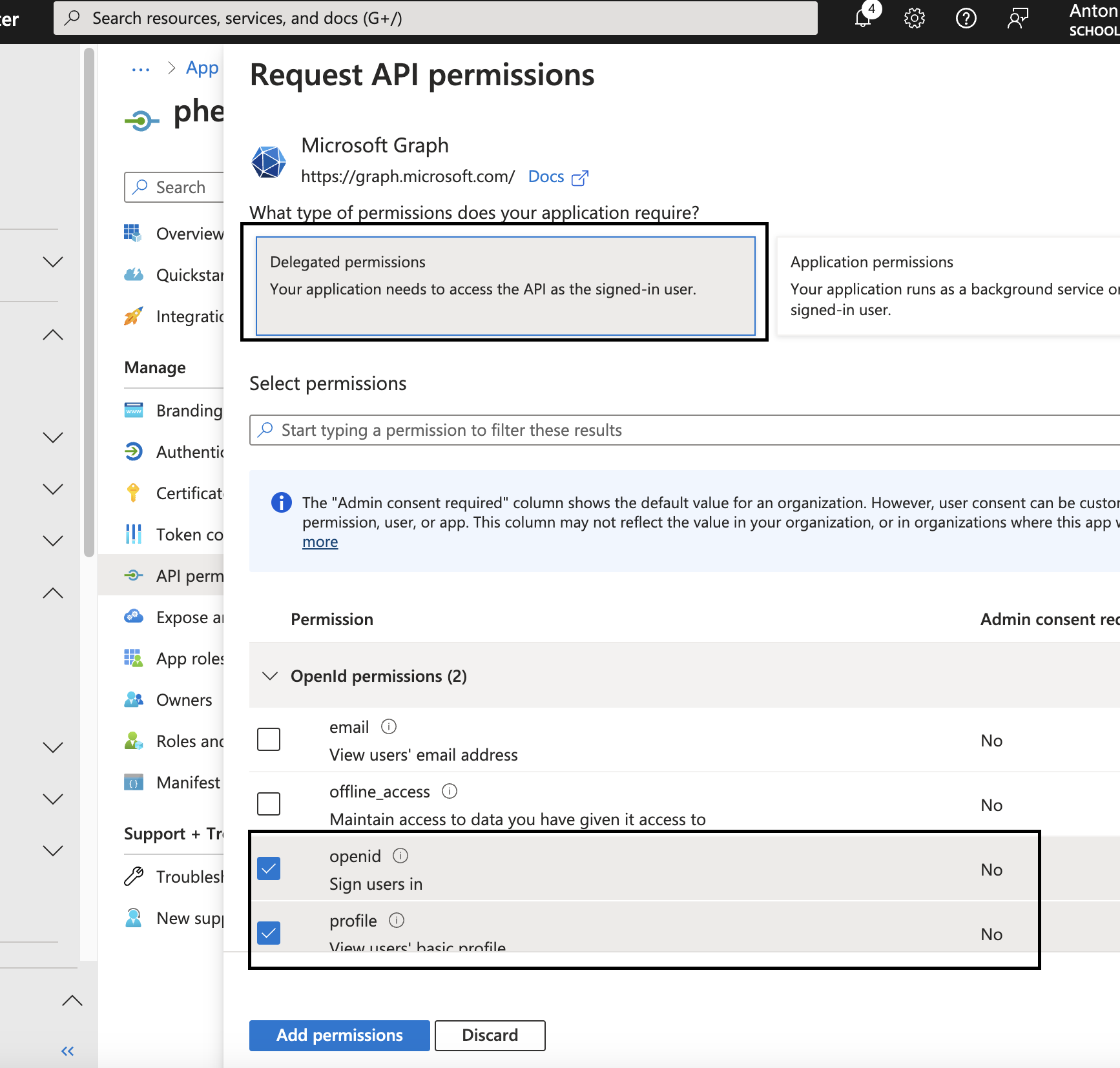Click the Discard button
The width and height of the screenshot is (1120, 1068).
[490, 1036]
